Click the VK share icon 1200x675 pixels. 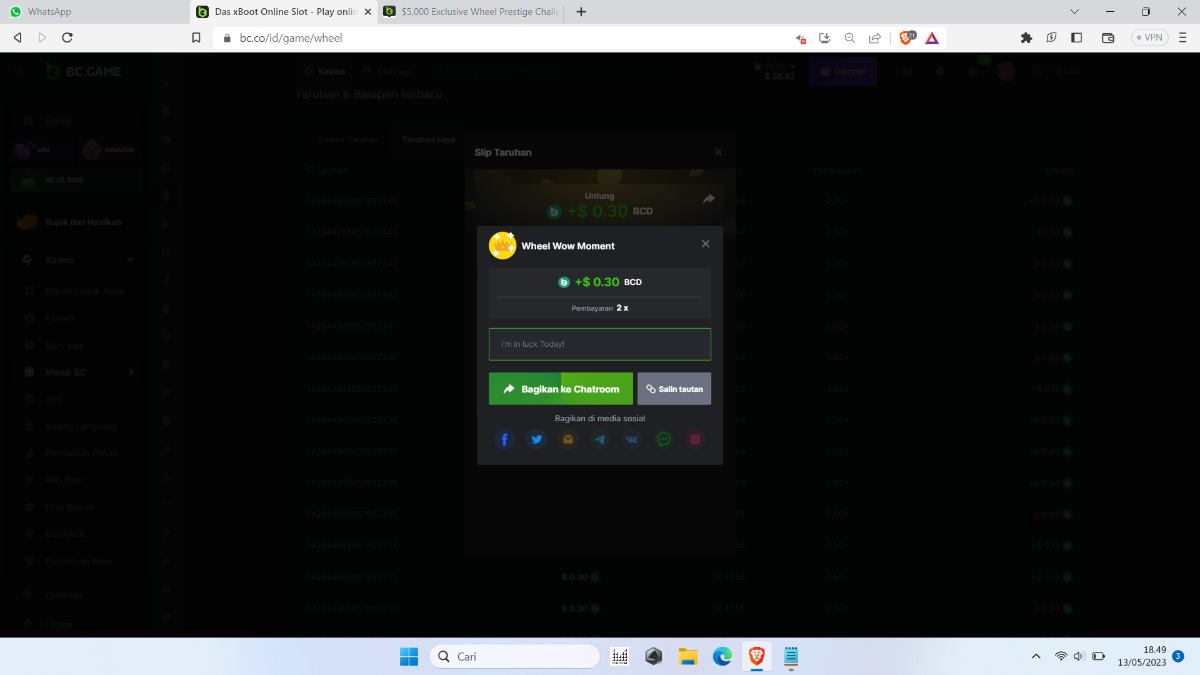631,439
